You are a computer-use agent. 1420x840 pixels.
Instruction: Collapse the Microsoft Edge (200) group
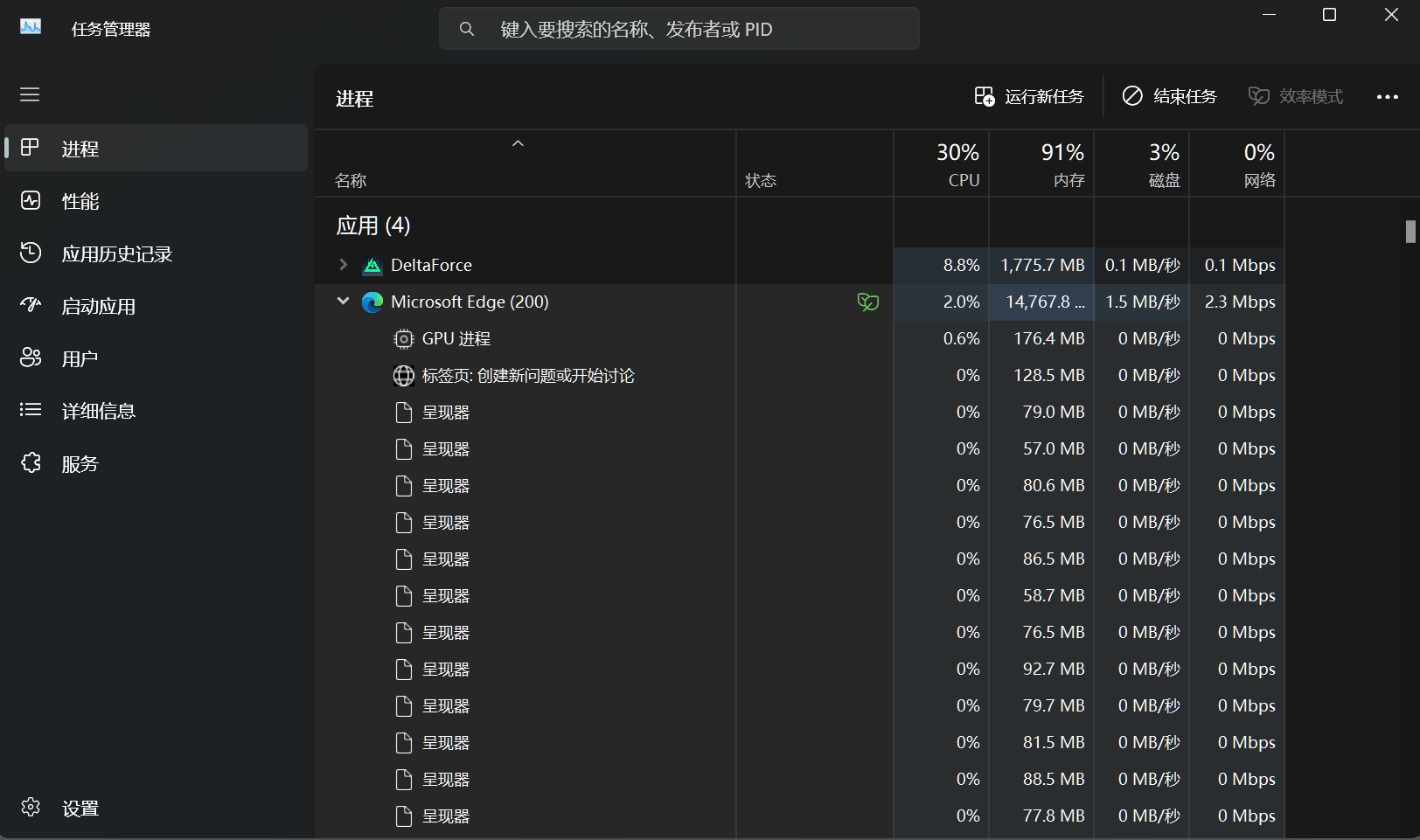click(x=344, y=302)
